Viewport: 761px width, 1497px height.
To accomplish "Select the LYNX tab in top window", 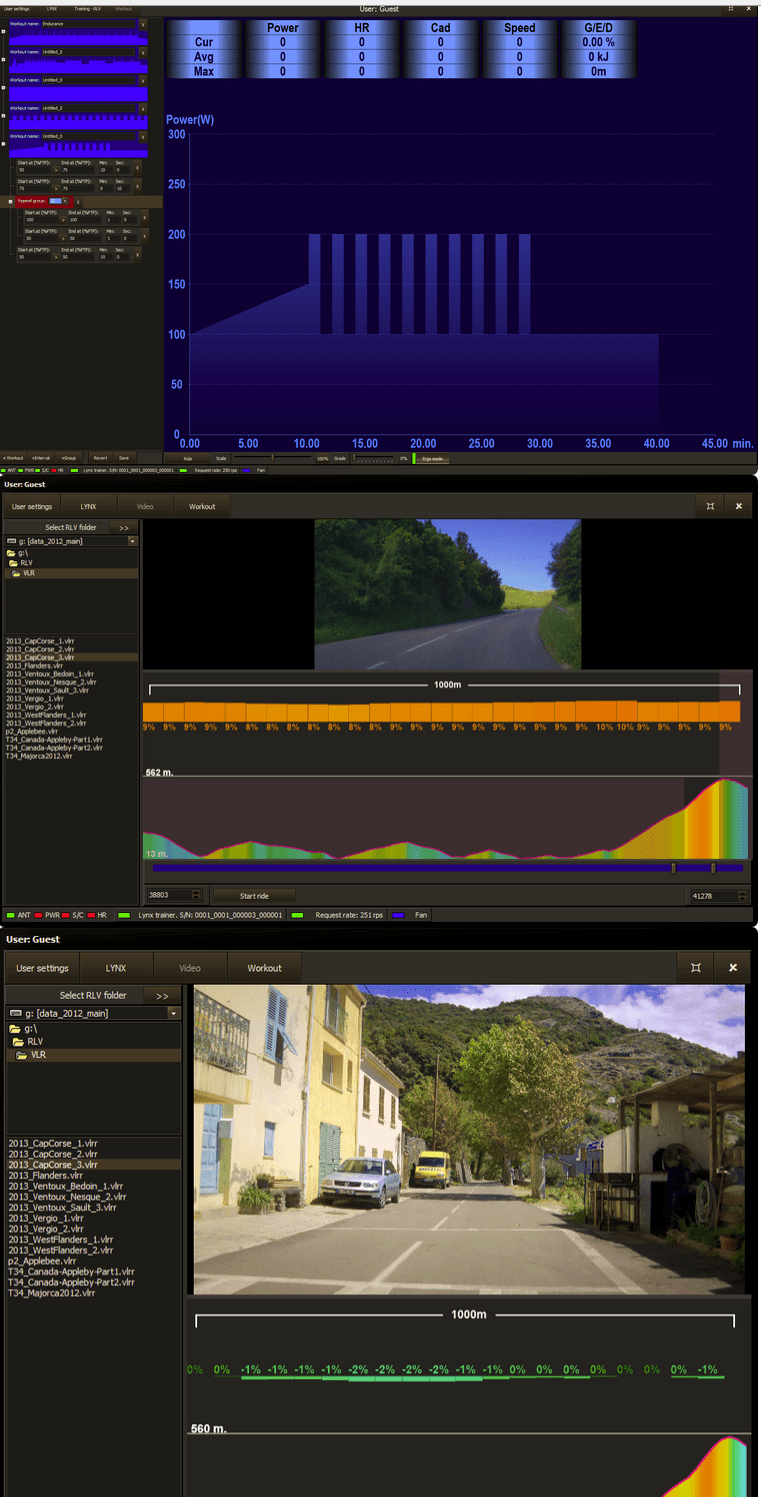I will point(52,9).
